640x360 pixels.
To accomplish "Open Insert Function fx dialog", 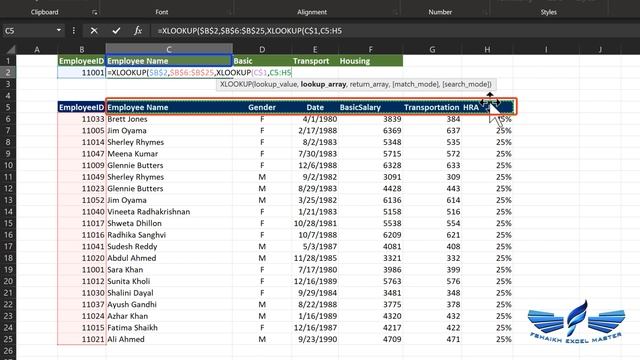I will tap(138, 31).
